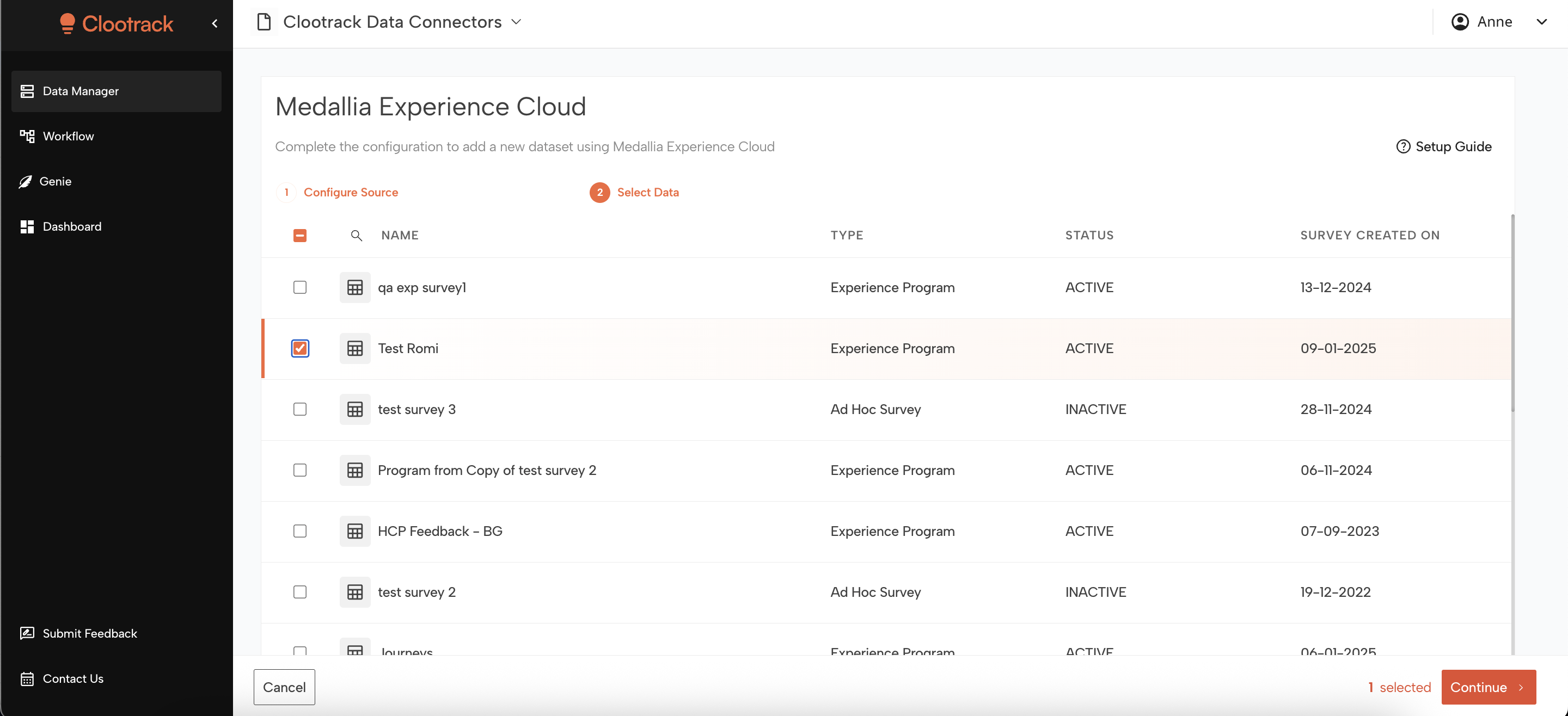
Task: Click the table's vertical scrollbar
Action: point(1512,313)
